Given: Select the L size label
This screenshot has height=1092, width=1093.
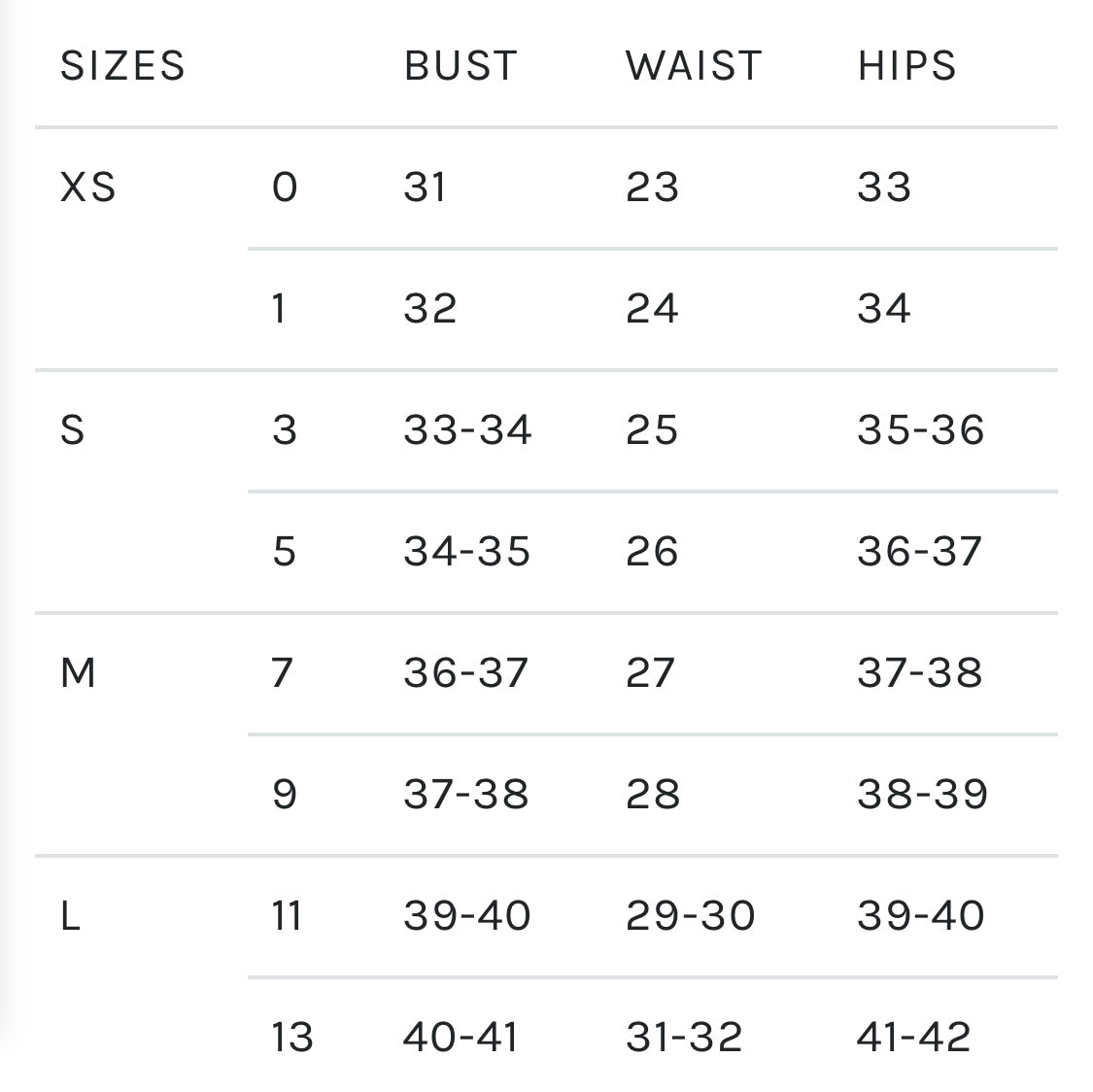Looking at the screenshot, I should (70, 915).
